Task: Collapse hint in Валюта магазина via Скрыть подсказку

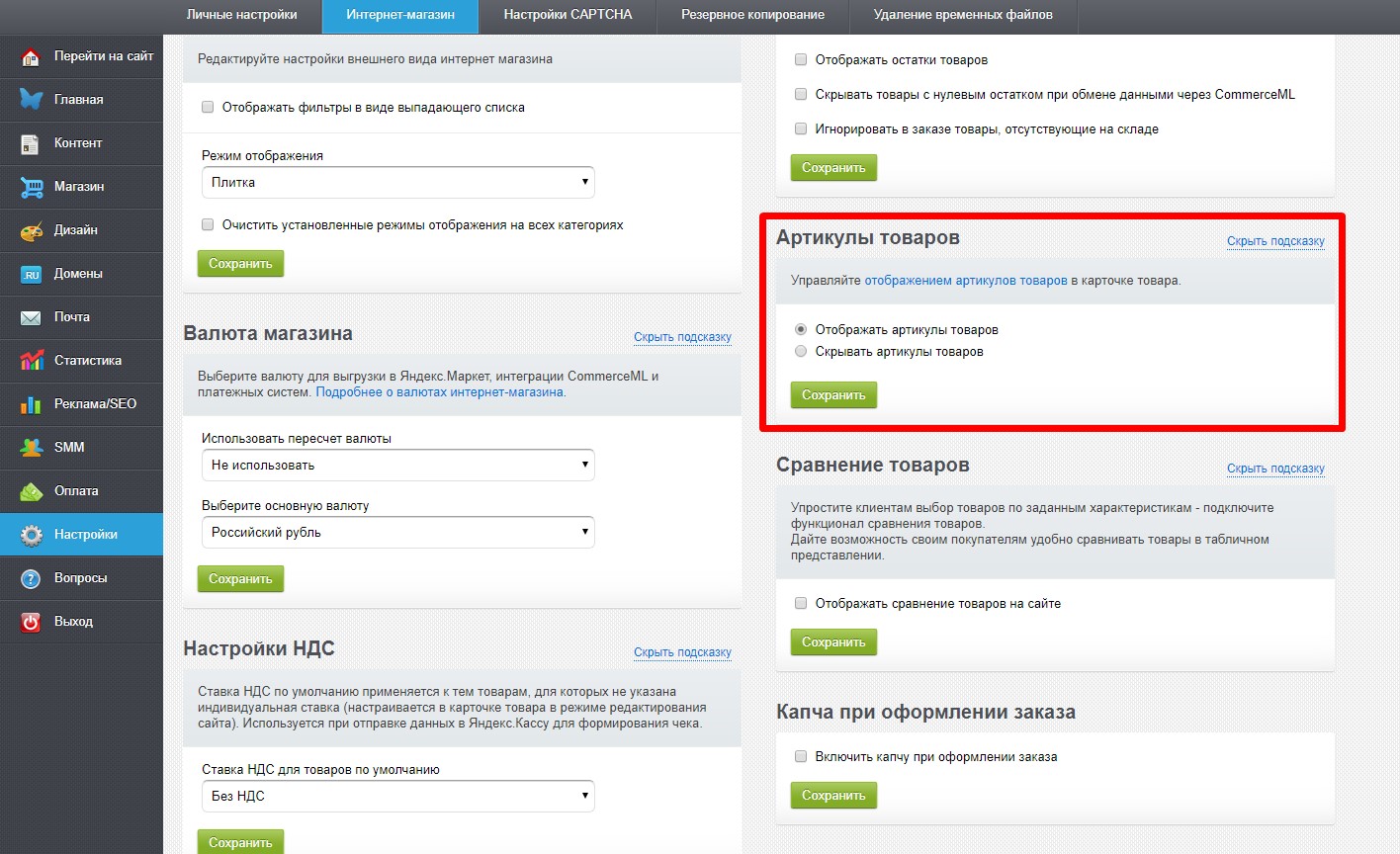Action: (682, 337)
